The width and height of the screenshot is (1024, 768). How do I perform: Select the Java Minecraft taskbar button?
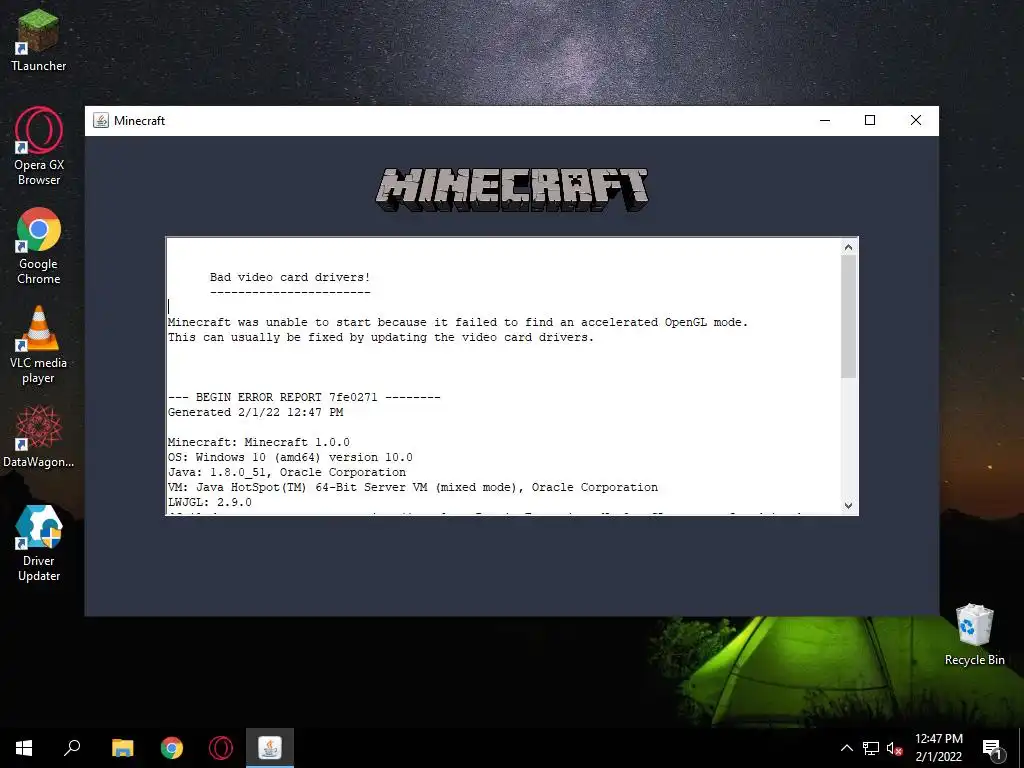coord(270,748)
